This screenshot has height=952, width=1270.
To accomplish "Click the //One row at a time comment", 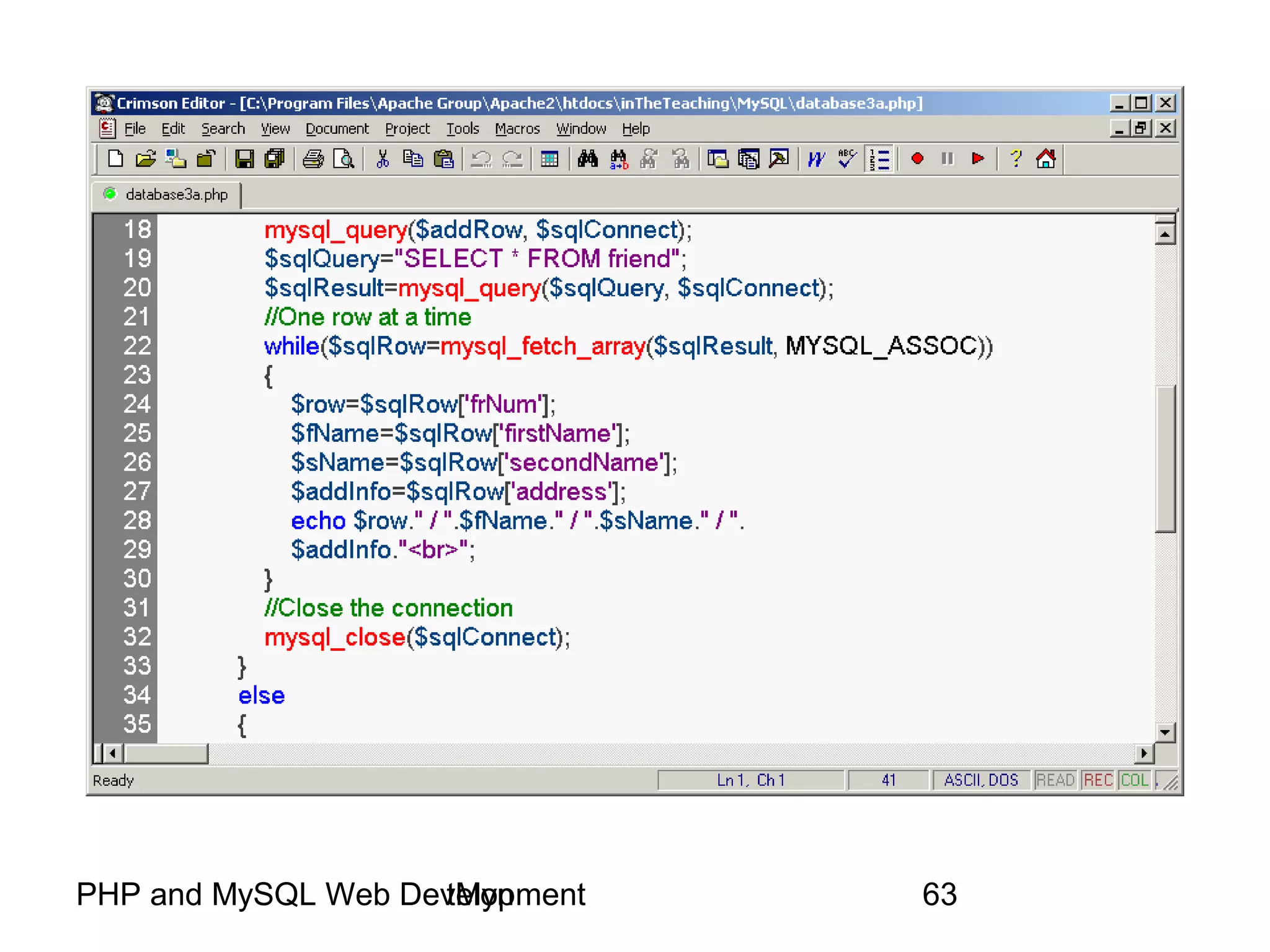I will pyautogui.click(x=368, y=317).
